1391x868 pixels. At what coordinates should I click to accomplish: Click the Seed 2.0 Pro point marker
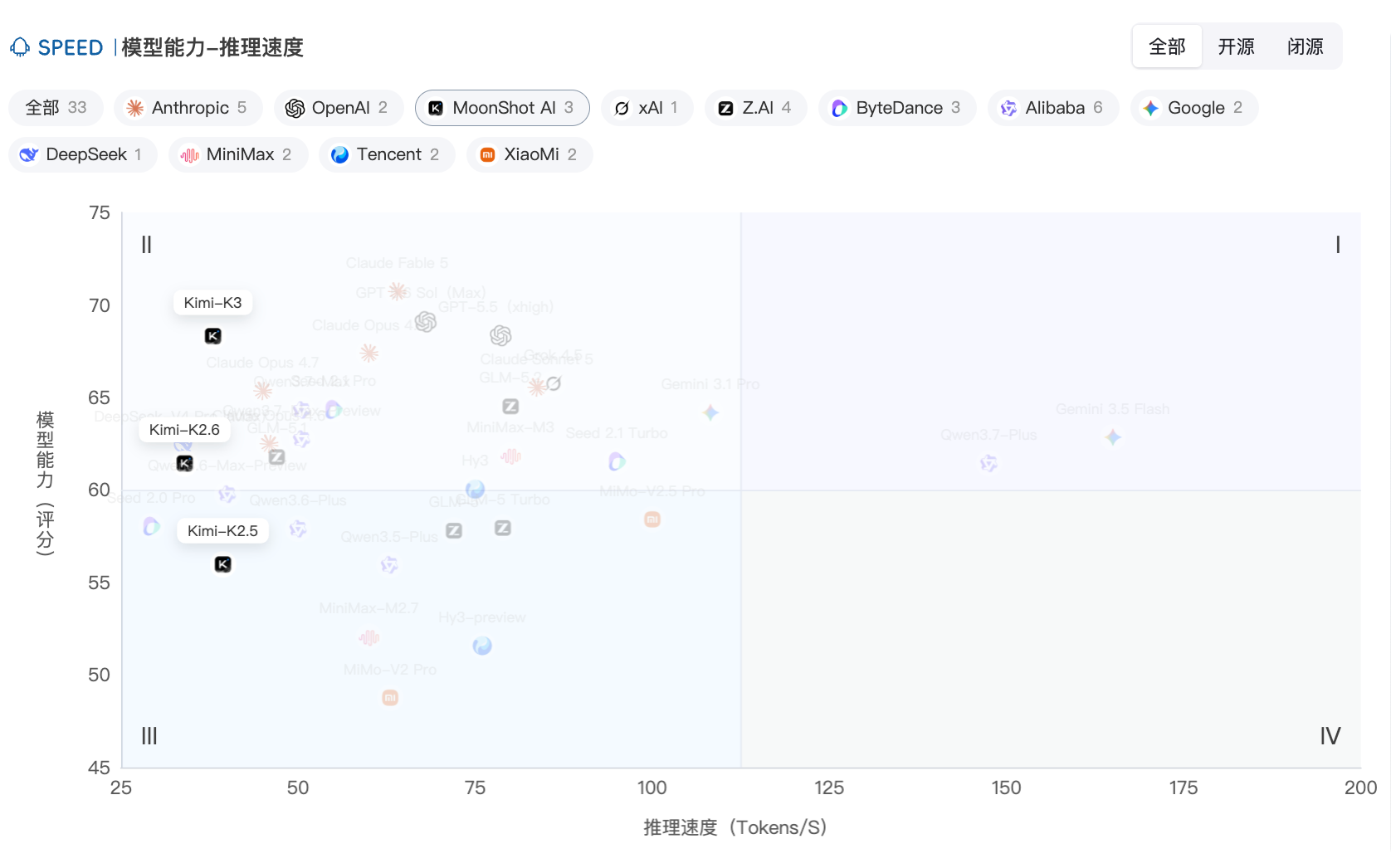tap(151, 526)
